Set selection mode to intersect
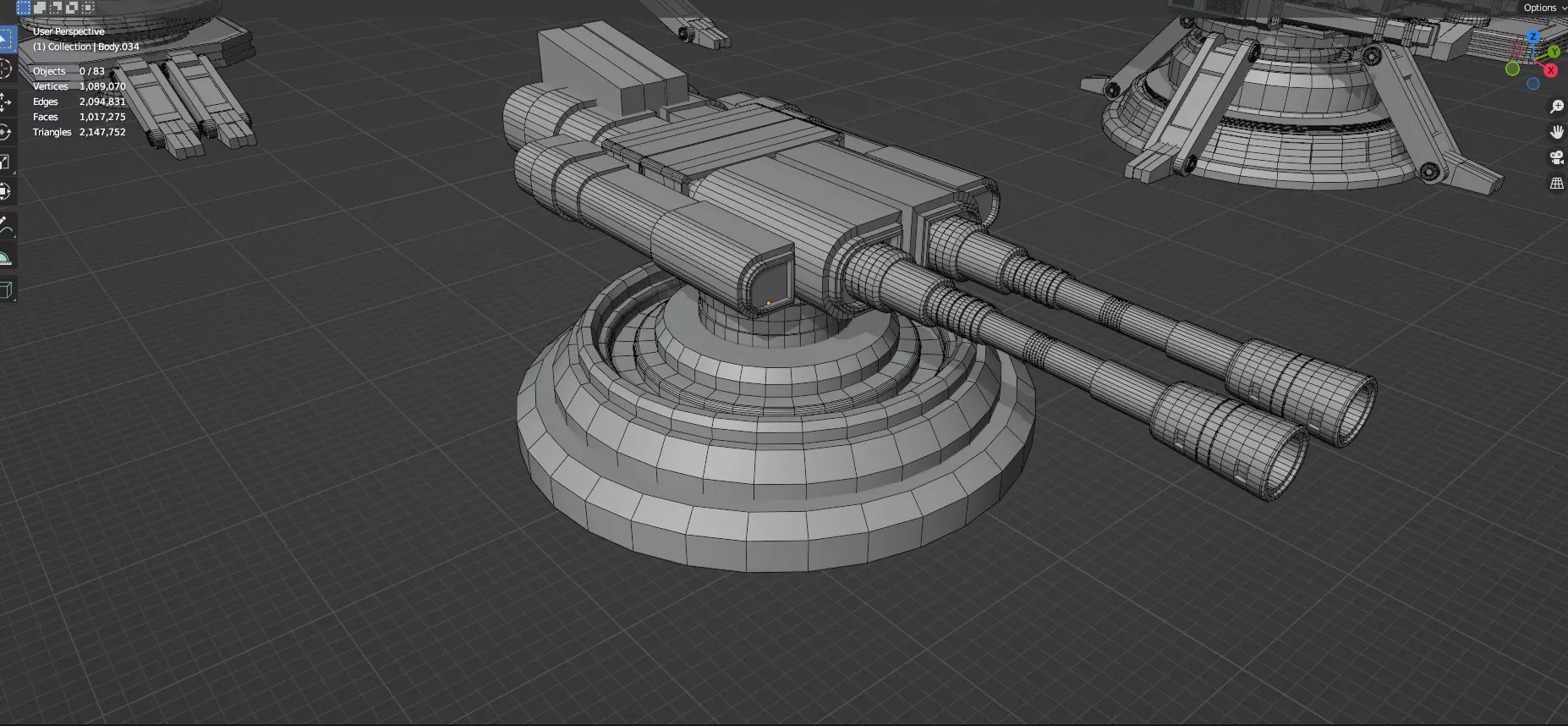The image size is (1568, 726). click(88, 8)
